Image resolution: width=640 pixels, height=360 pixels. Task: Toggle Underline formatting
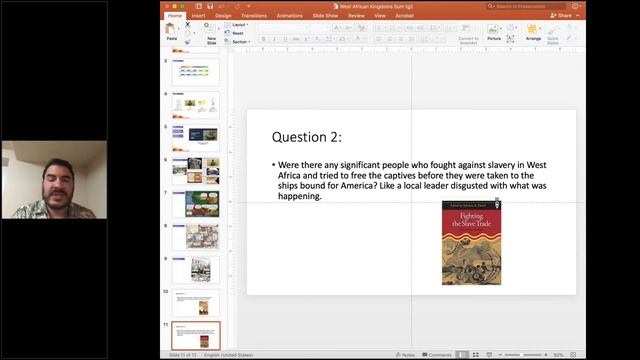pyautogui.click(x=285, y=39)
